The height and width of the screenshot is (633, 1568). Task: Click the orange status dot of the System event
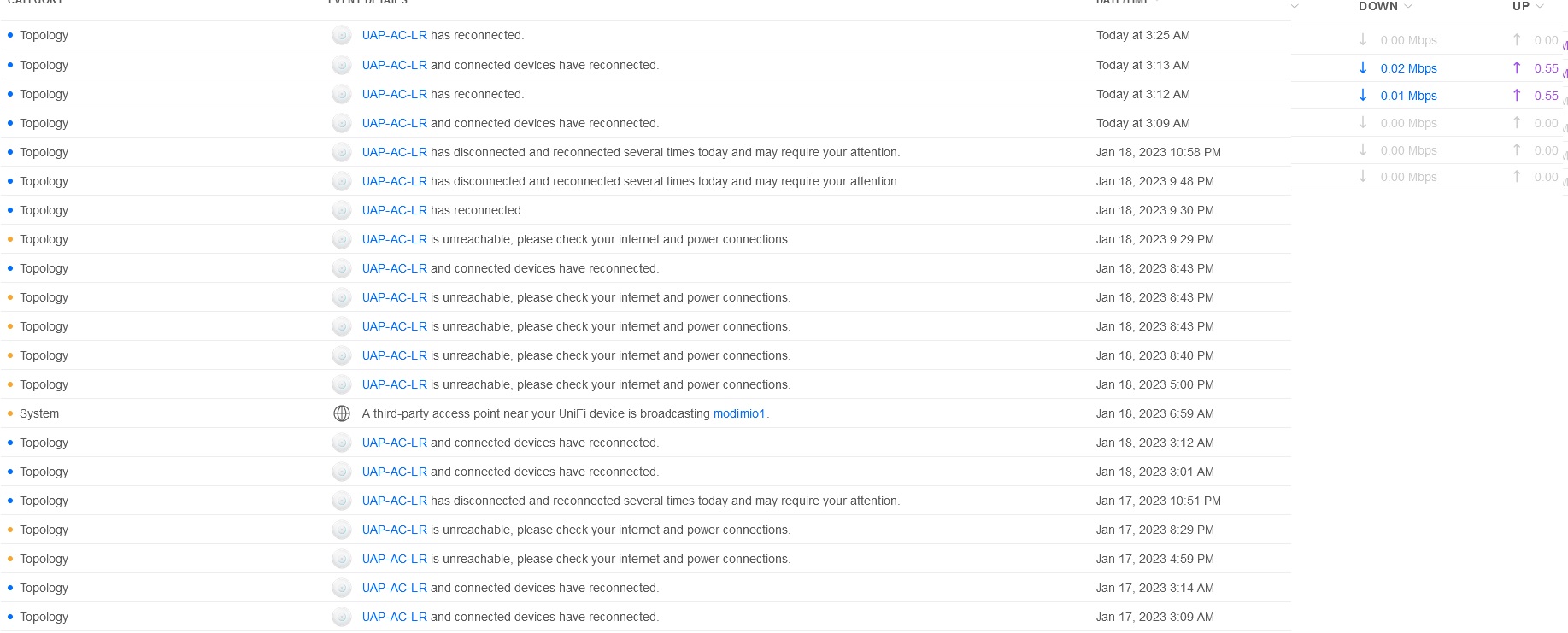point(10,413)
